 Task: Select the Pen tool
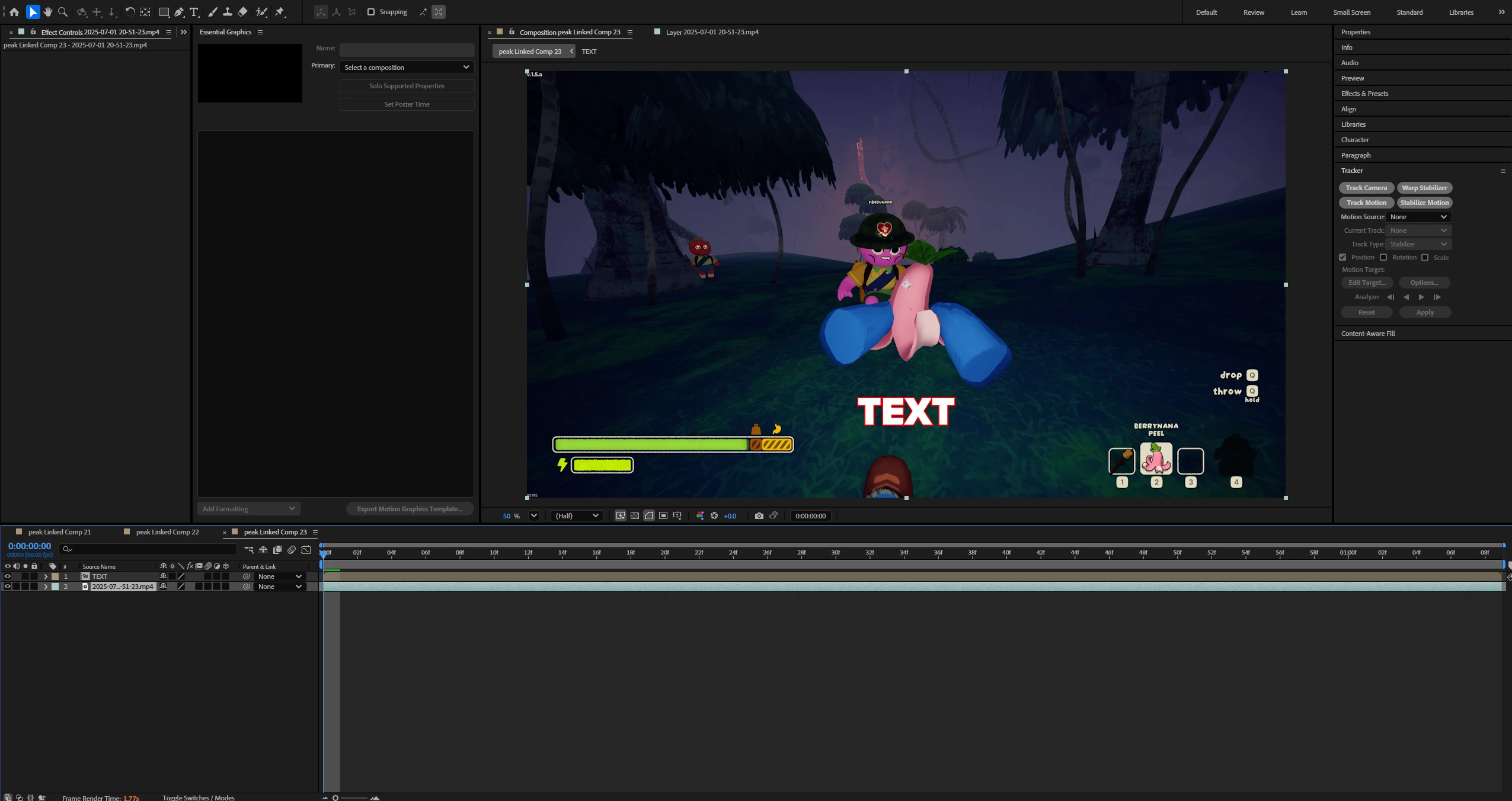tap(179, 12)
